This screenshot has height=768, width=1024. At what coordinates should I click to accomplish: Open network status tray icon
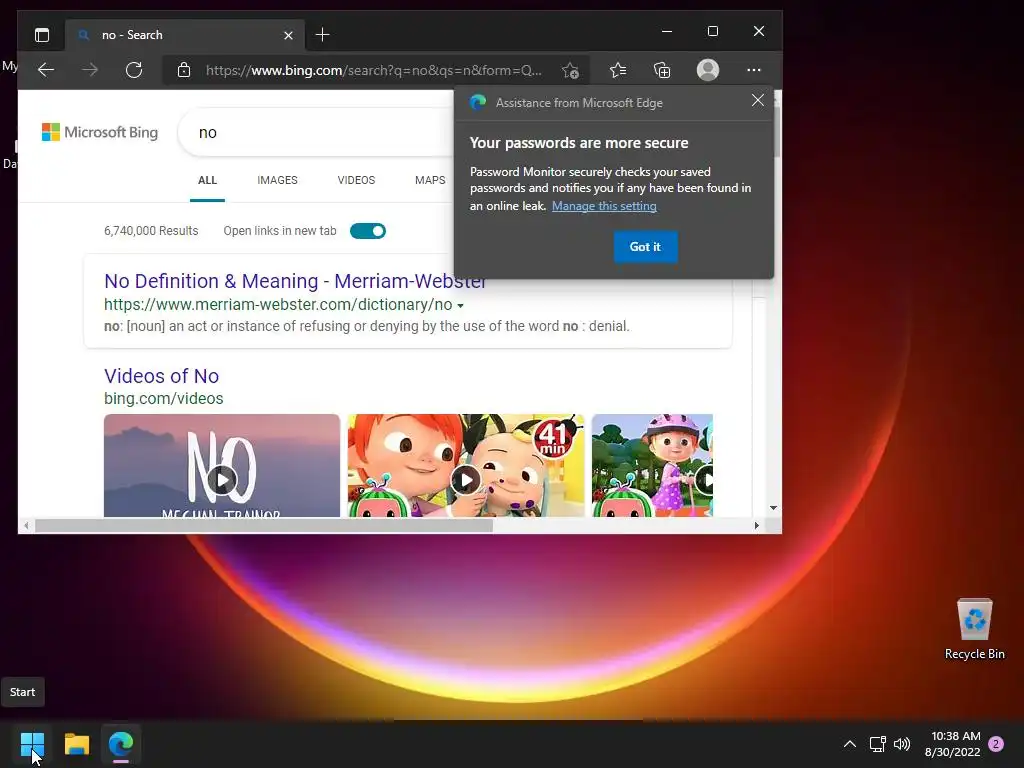point(878,744)
